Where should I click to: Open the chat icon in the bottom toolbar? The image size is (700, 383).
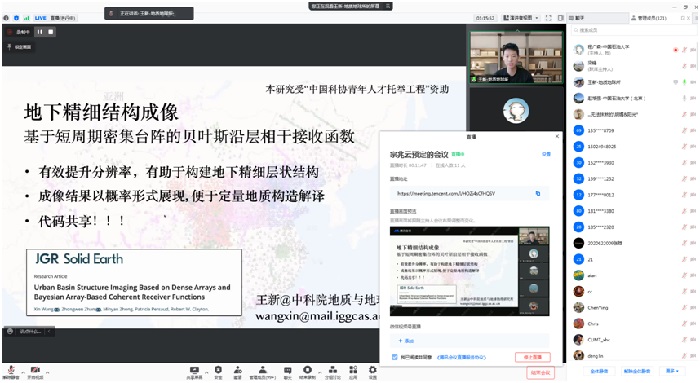click(288, 373)
